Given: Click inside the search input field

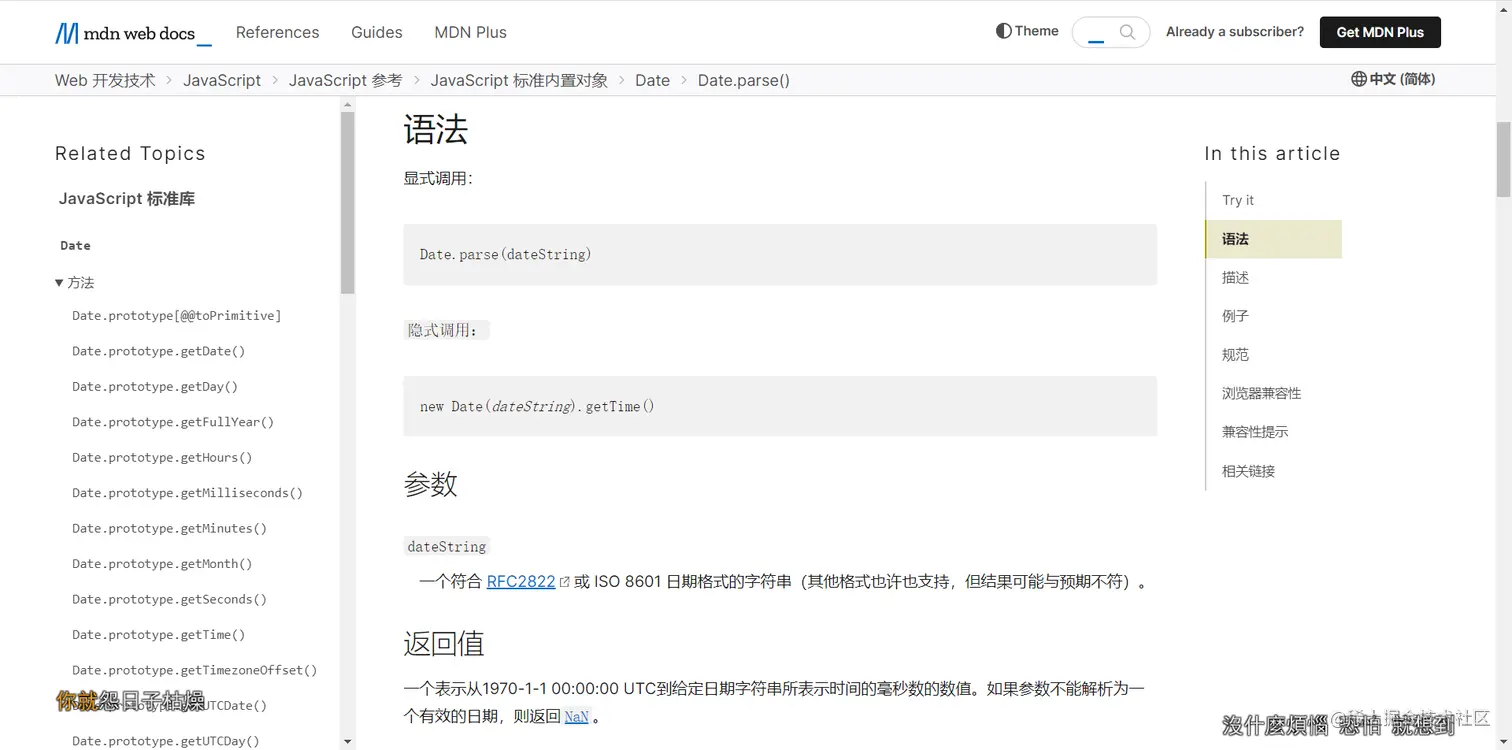Looking at the screenshot, I should 1100,31.
